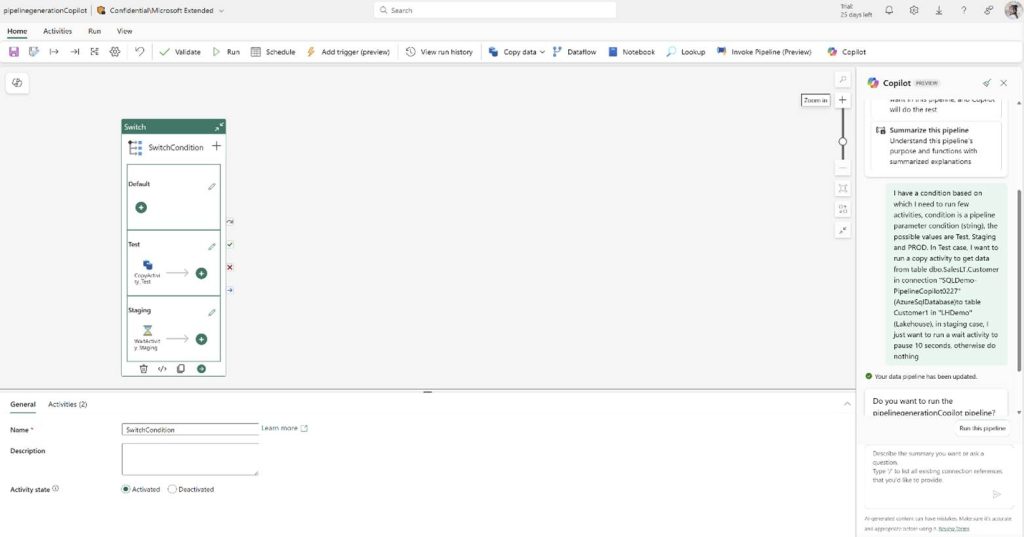Expand the Copy data dropdown arrow
The image size is (1024, 537).
(x=542, y=52)
